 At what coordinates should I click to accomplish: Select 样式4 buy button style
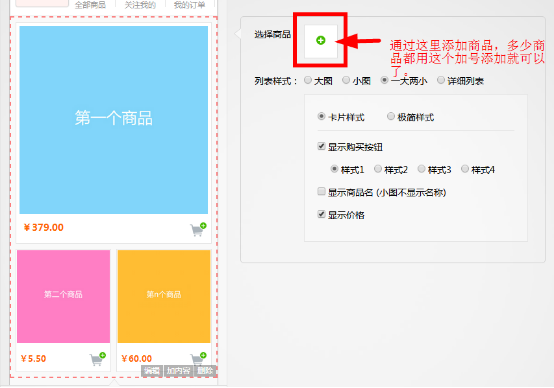click(x=465, y=169)
